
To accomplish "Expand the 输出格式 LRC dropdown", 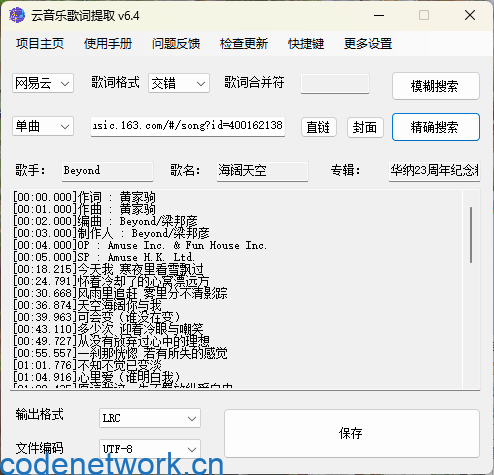I will [x=150, y=418].
